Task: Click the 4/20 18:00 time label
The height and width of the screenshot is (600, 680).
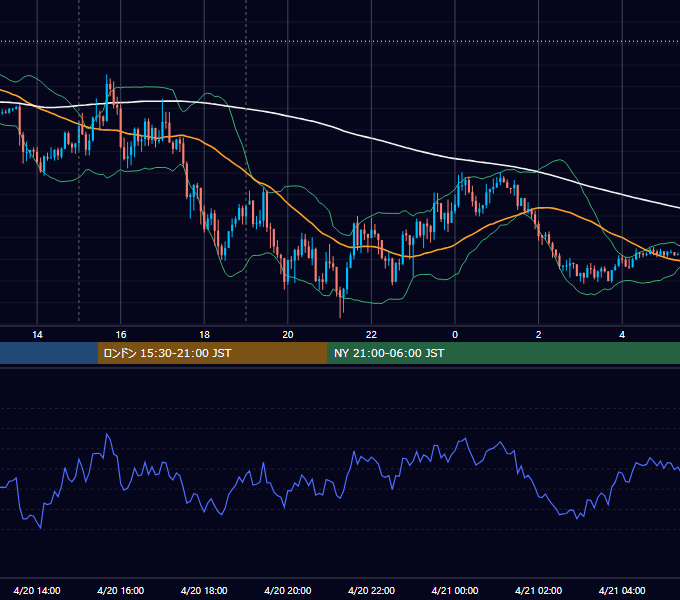Action: click(x=204, y=590)
